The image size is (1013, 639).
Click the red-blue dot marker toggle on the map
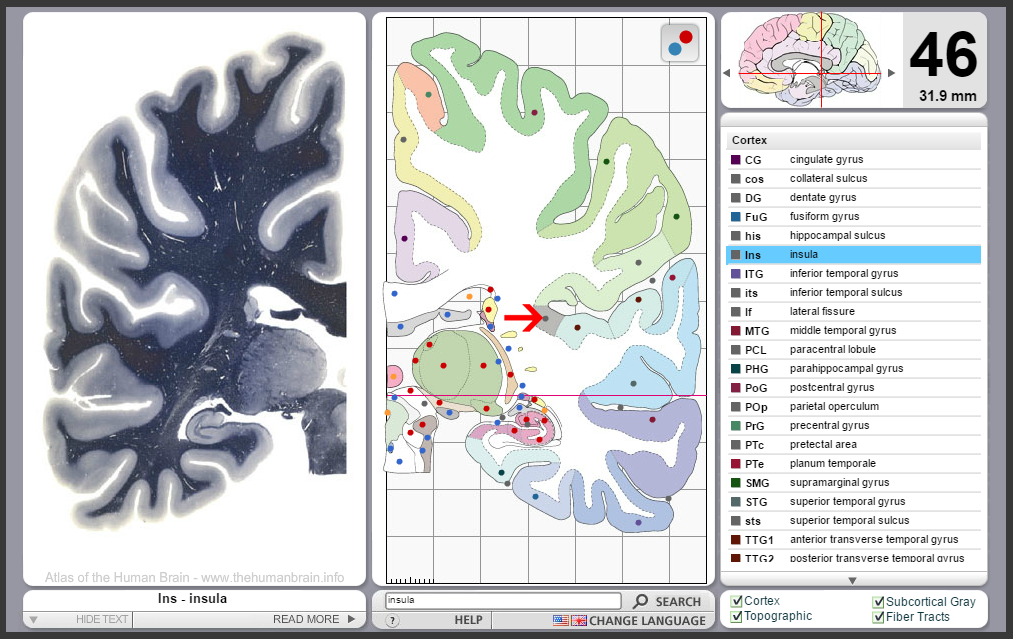click(679, 43)
